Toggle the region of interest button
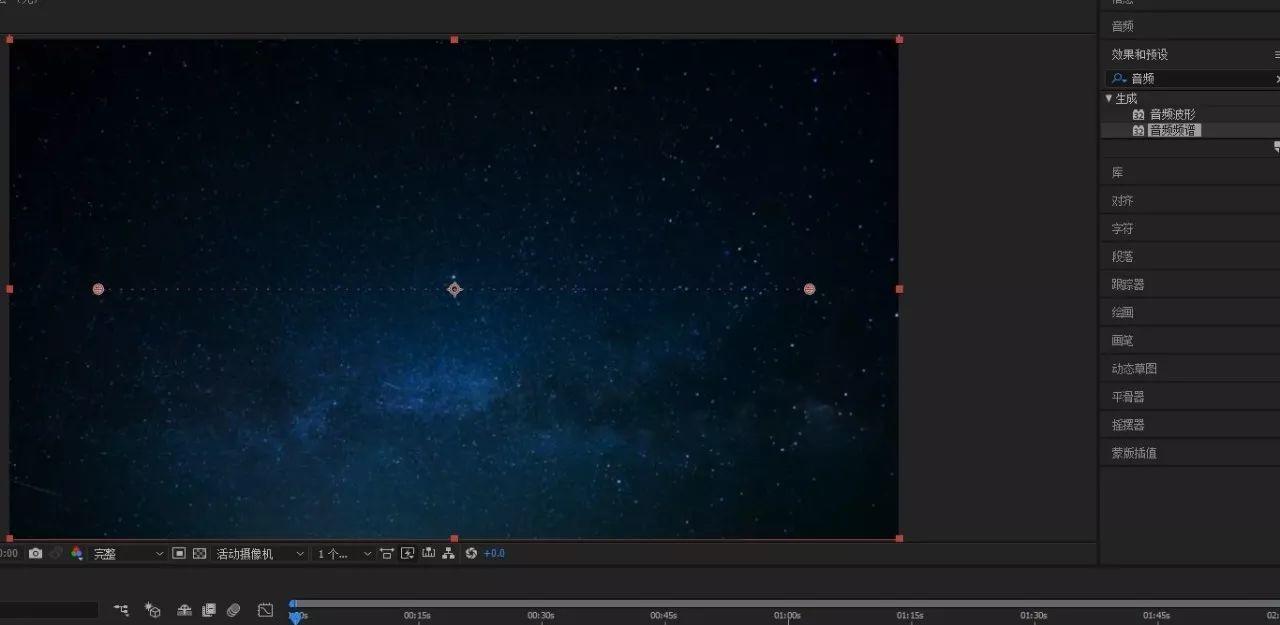This screenshot has width=1280, height=625. (x=179, y=553)
